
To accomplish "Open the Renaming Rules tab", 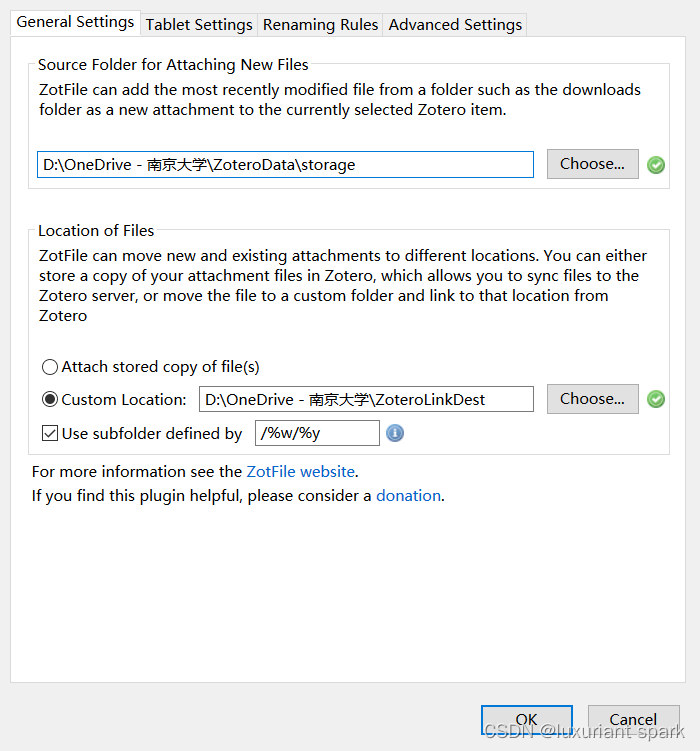I will [x=320, y=24].
